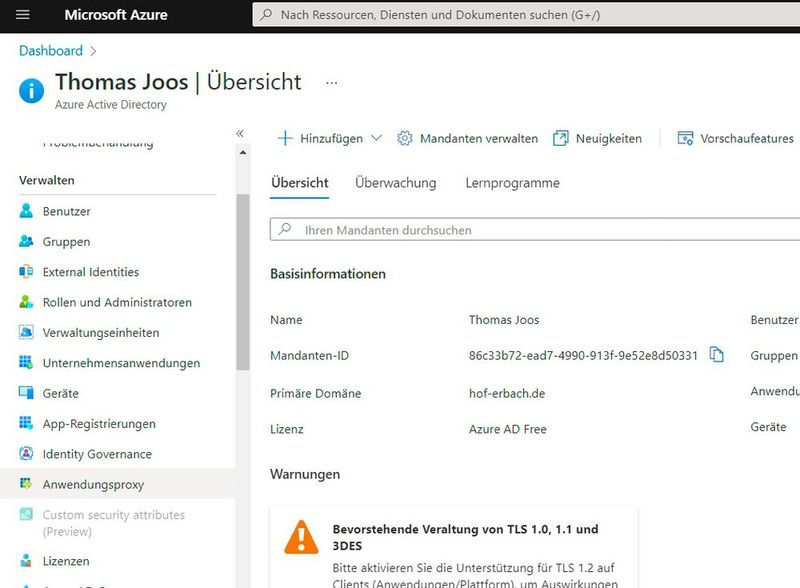The width and height of the screenshot is (800, 588).
Task: Open App-Registrierungen
Action: pos(96,423)
